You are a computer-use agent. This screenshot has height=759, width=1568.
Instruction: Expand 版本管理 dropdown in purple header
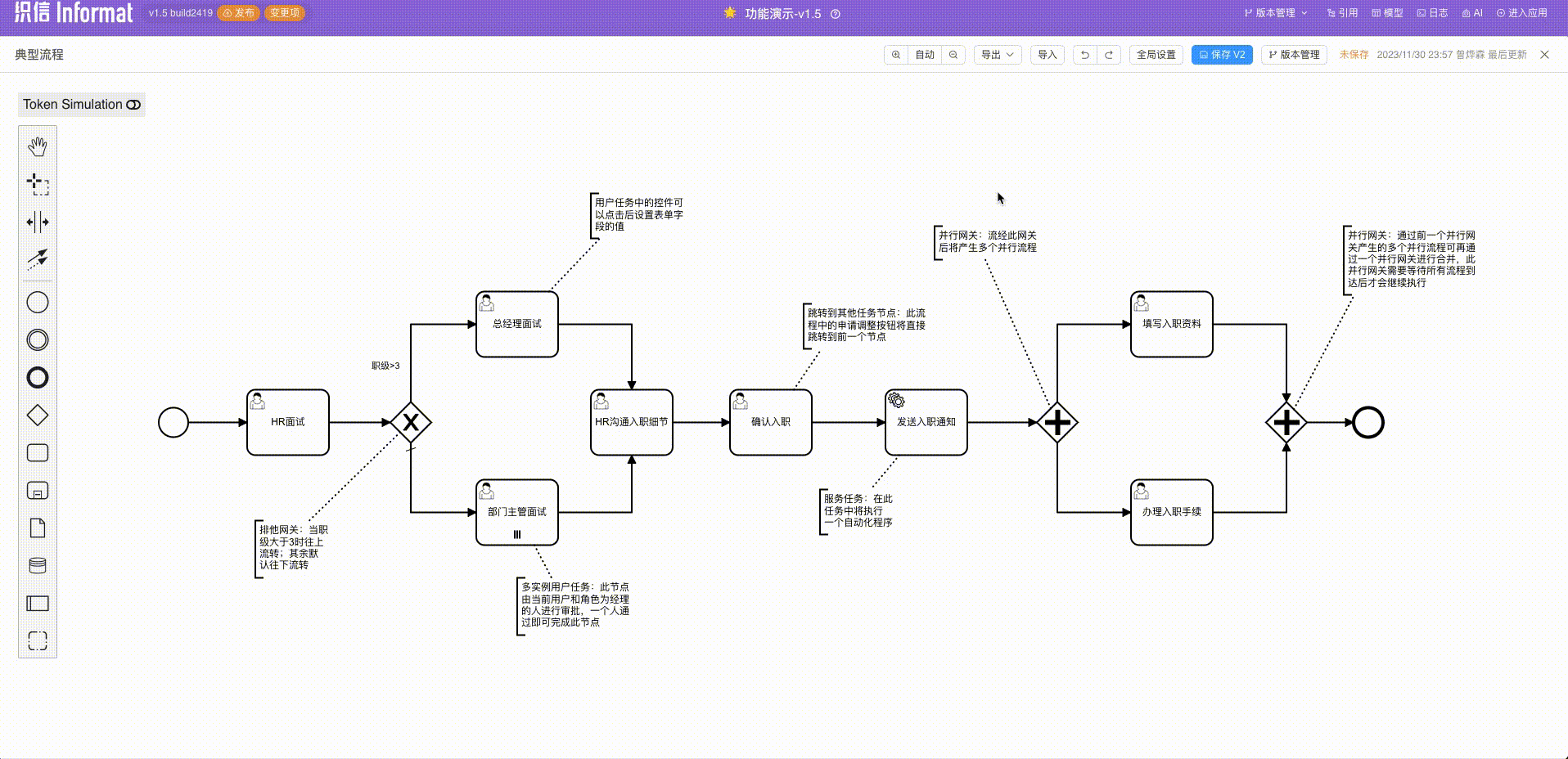1276,13
